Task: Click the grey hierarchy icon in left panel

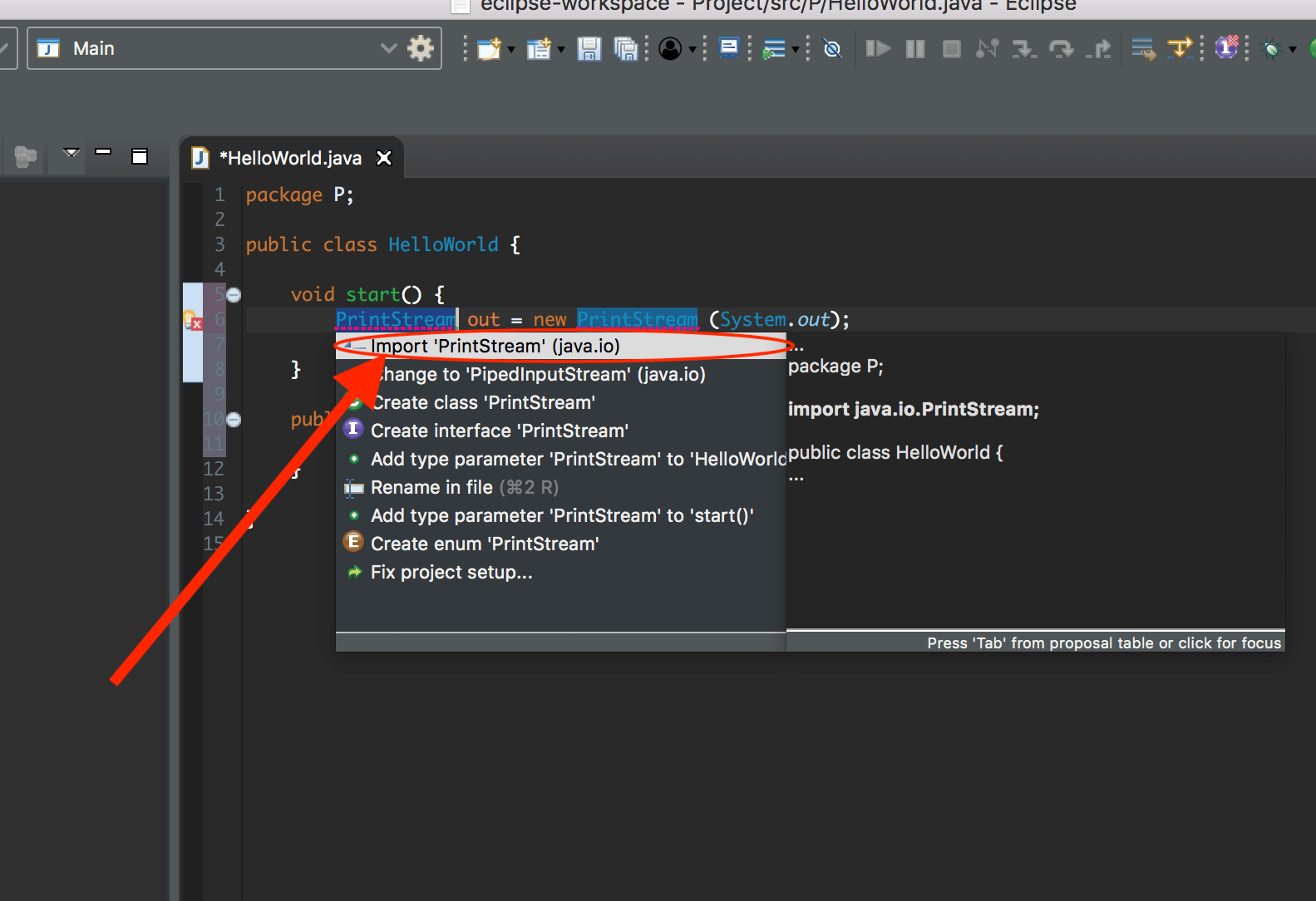Action: (26, 156)
